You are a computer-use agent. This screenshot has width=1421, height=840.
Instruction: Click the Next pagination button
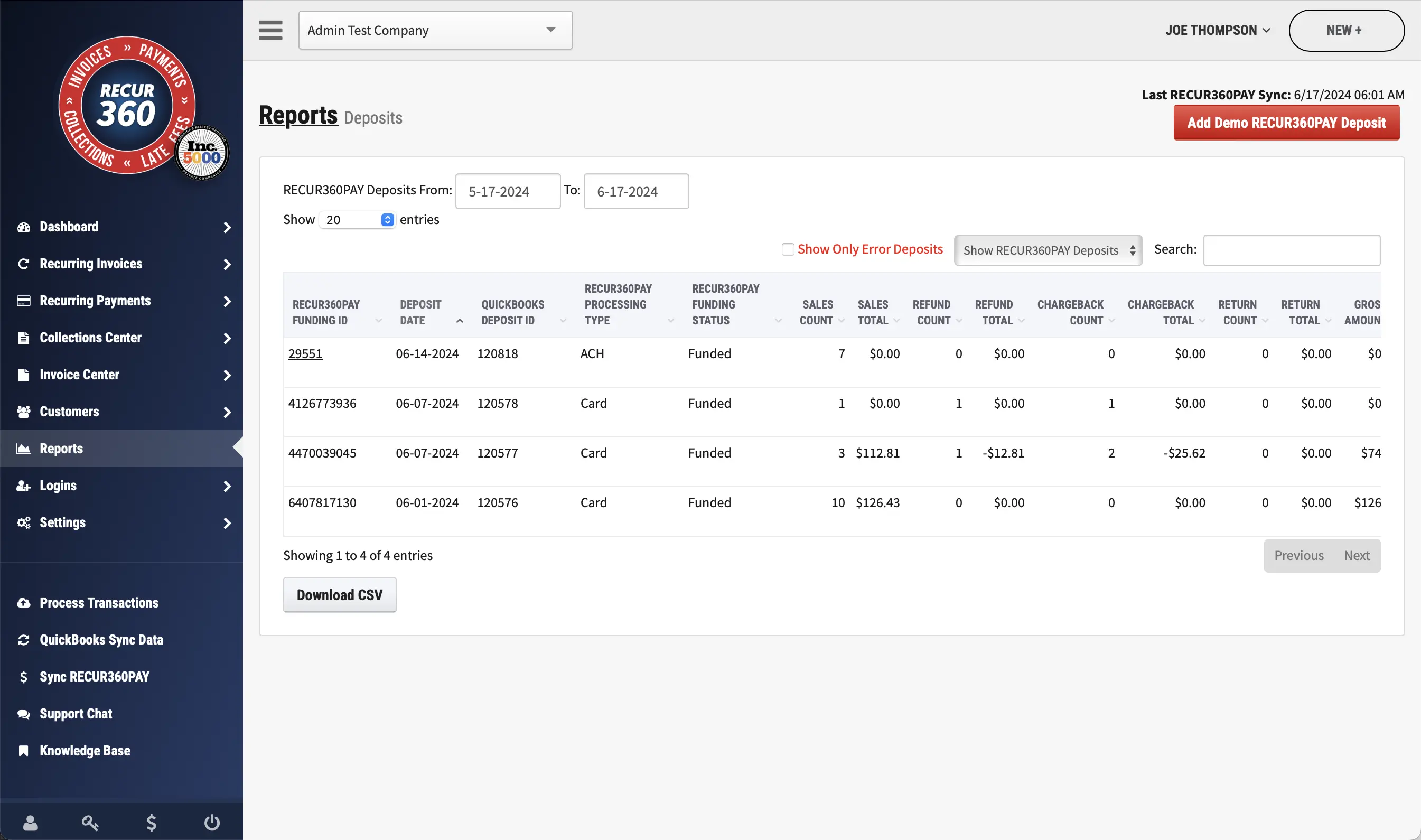pyautogui.click(x=1357, y=556)
